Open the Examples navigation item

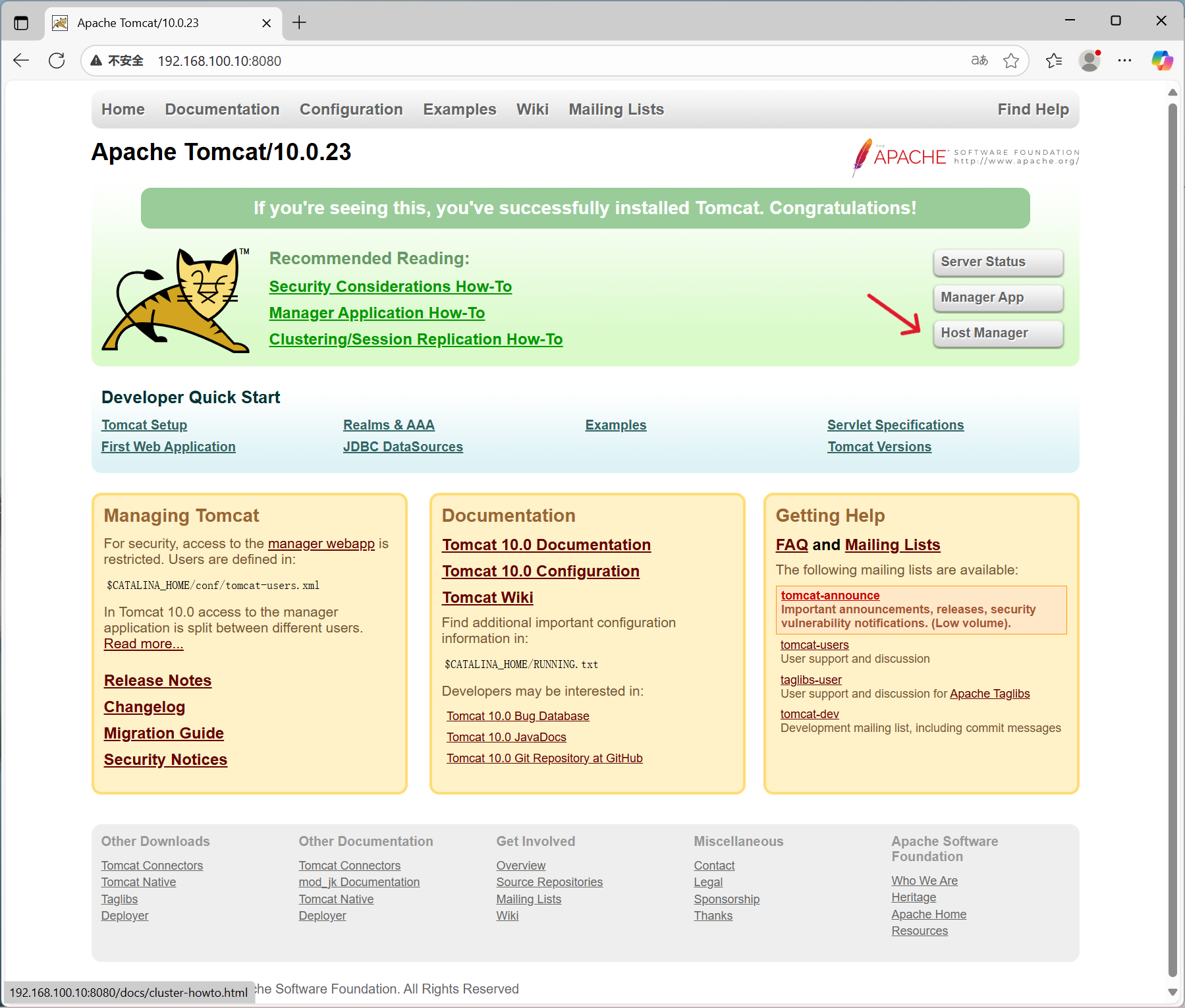click(460, 109)
